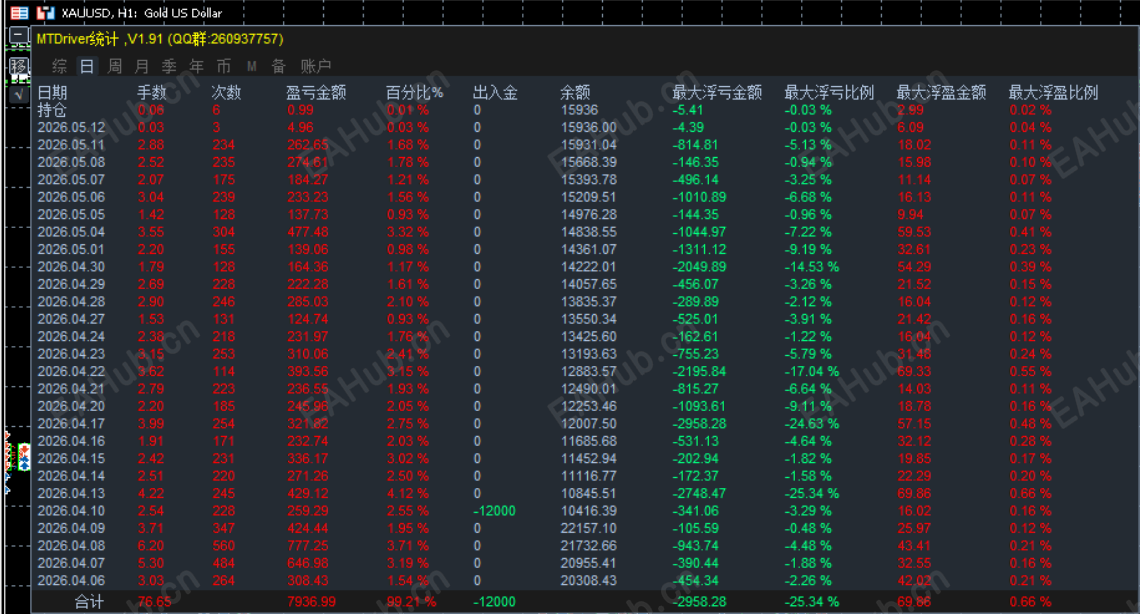
Task: Click the 2026.05.06 date cell
Action: 71,197
